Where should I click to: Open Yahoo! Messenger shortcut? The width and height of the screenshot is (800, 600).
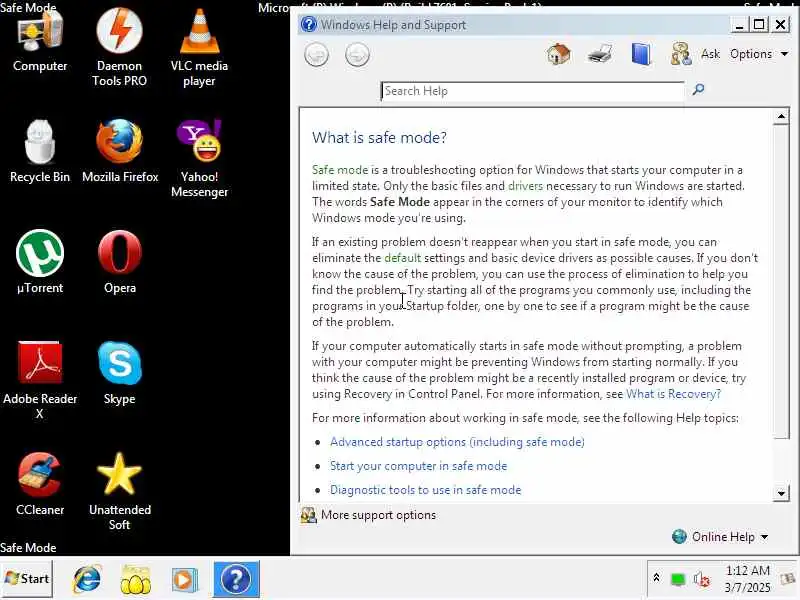(x=199, y=158)
